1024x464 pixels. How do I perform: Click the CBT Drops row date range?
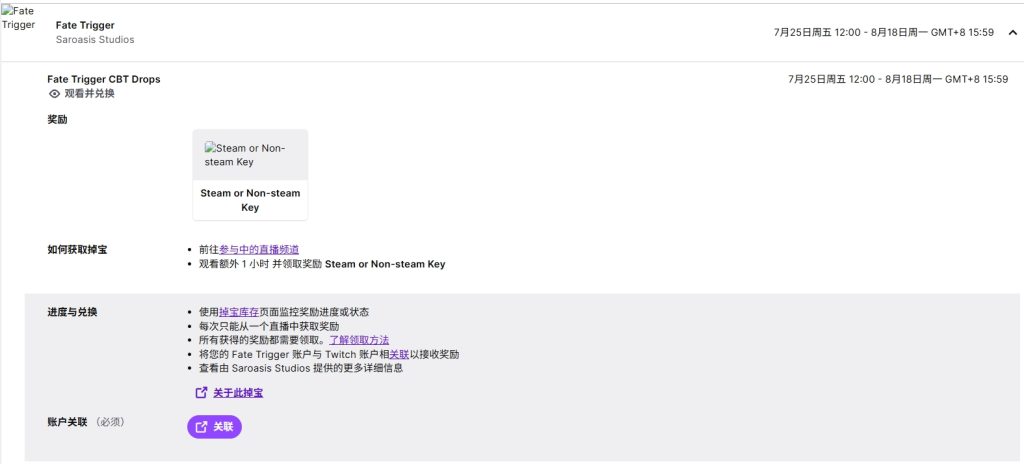point(898,79)
